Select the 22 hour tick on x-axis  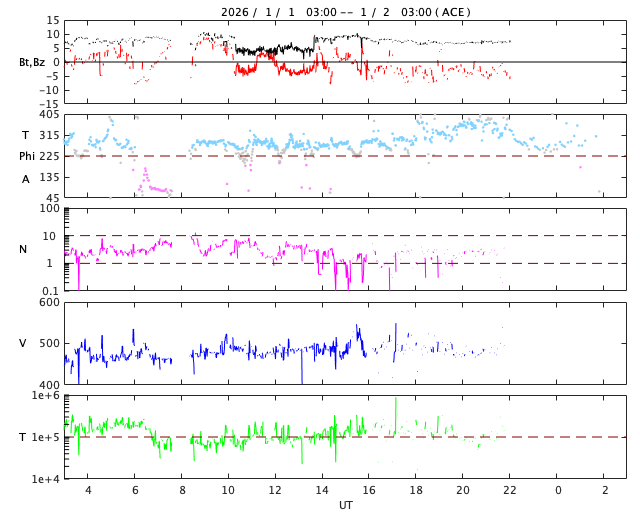pos(510,490)
